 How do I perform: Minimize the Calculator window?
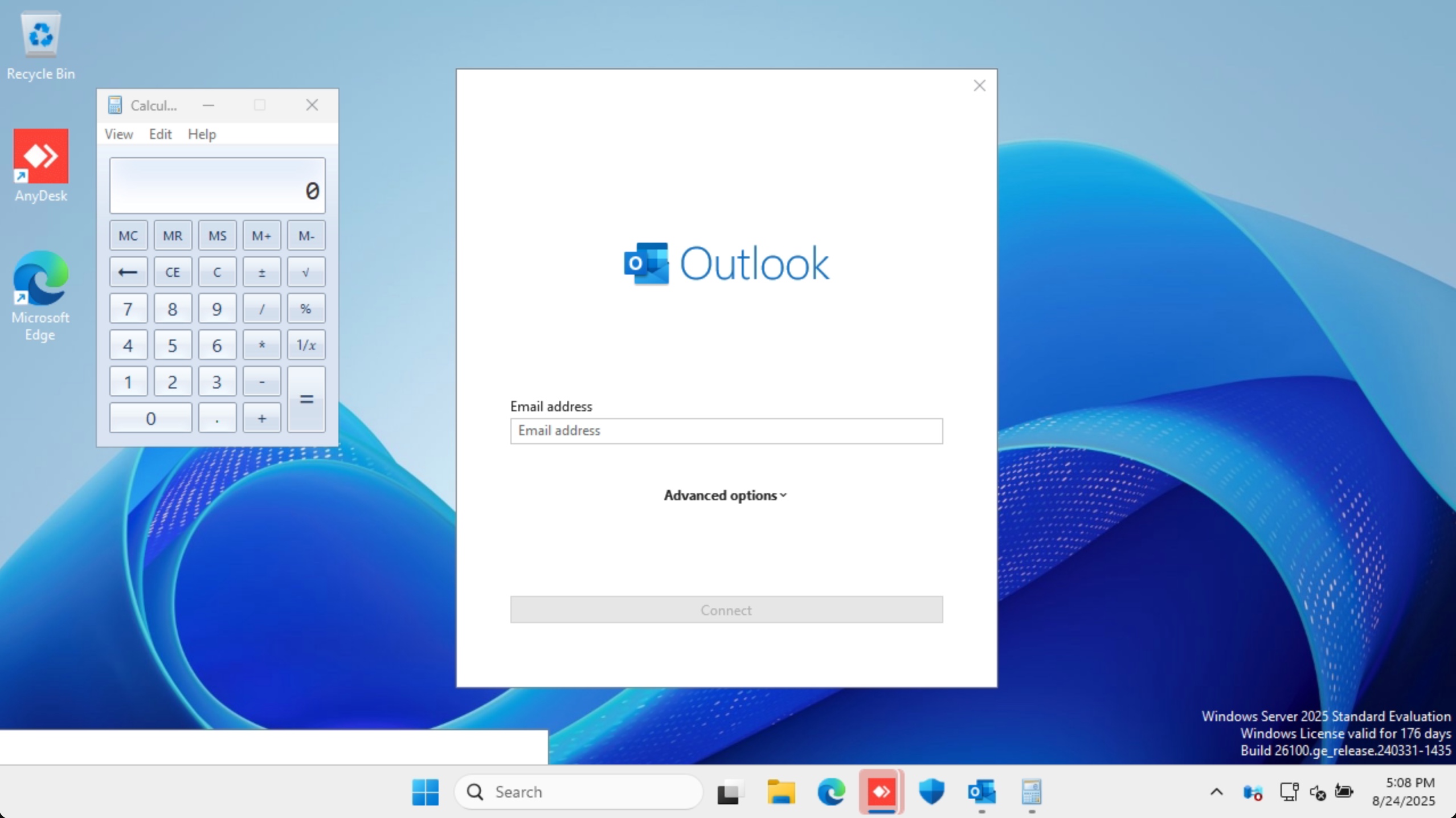point(208,105)
